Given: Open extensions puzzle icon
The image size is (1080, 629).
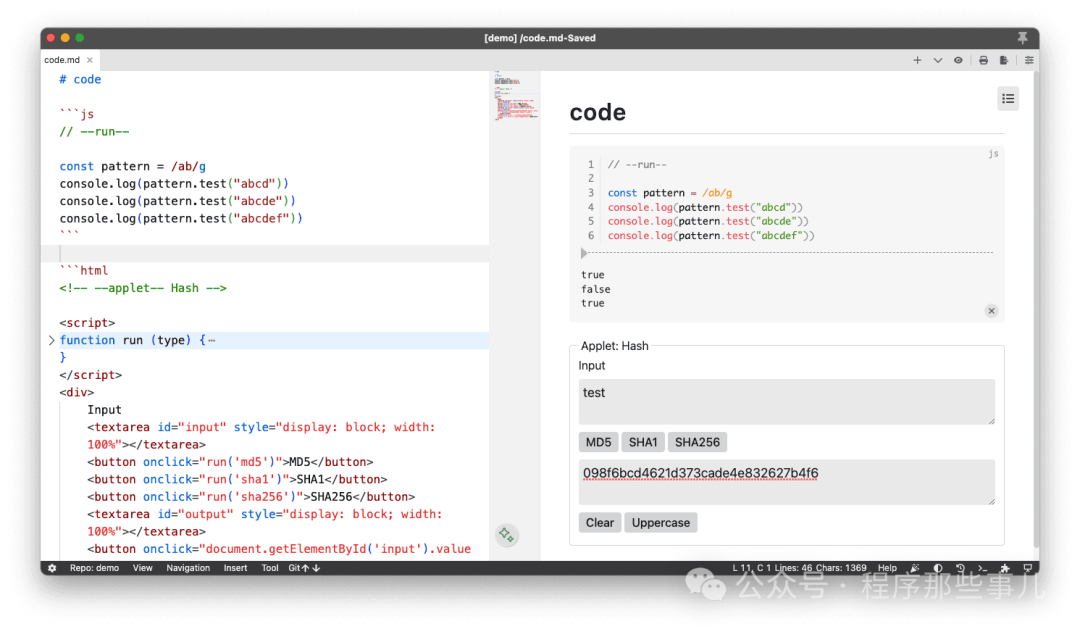Looking at the screenshot, I should (1005, 568).
